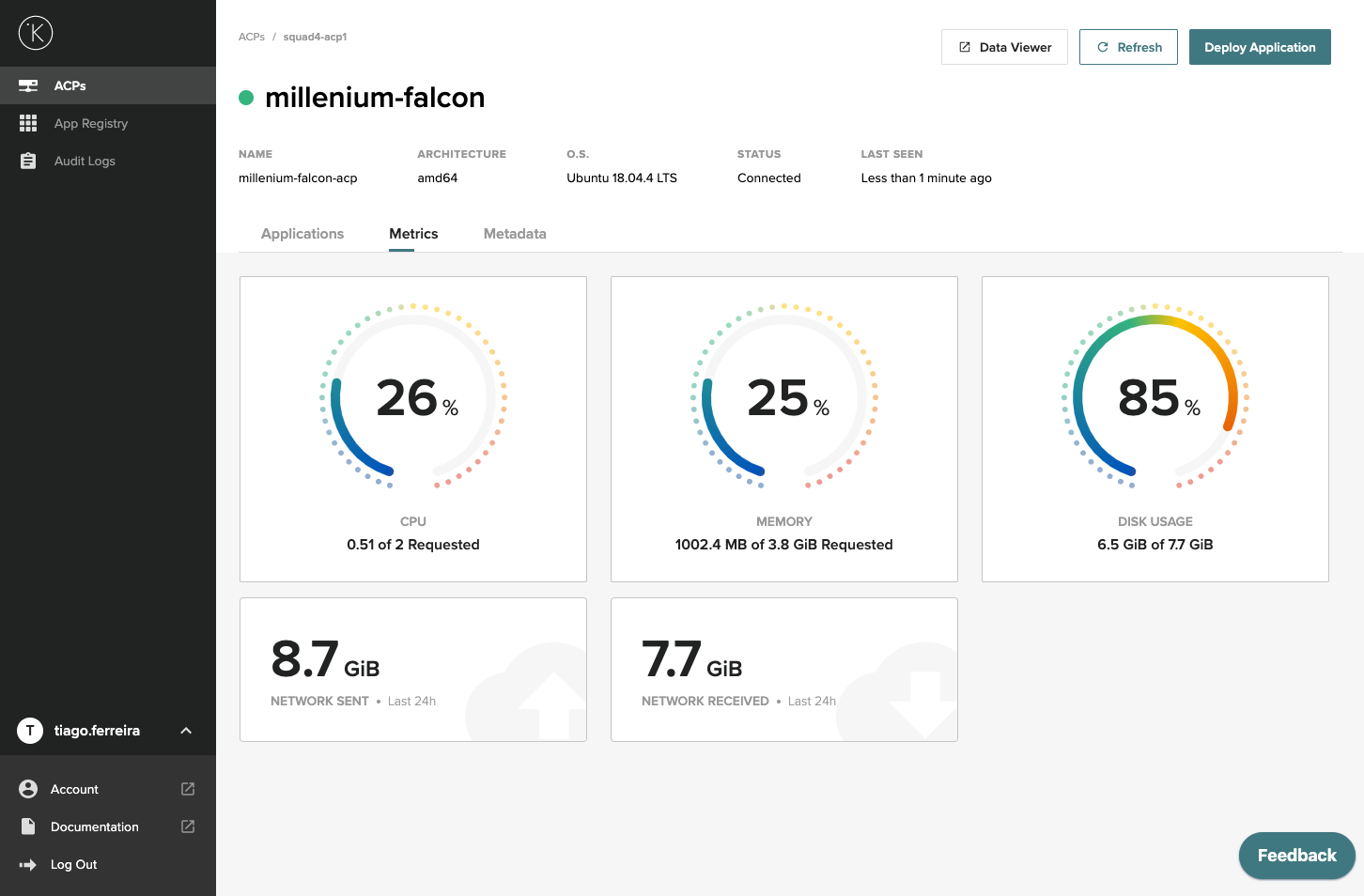
Task: Click the ACPs server icon in the sidebar
Action: pyautogui.click(x=28, y=85)
